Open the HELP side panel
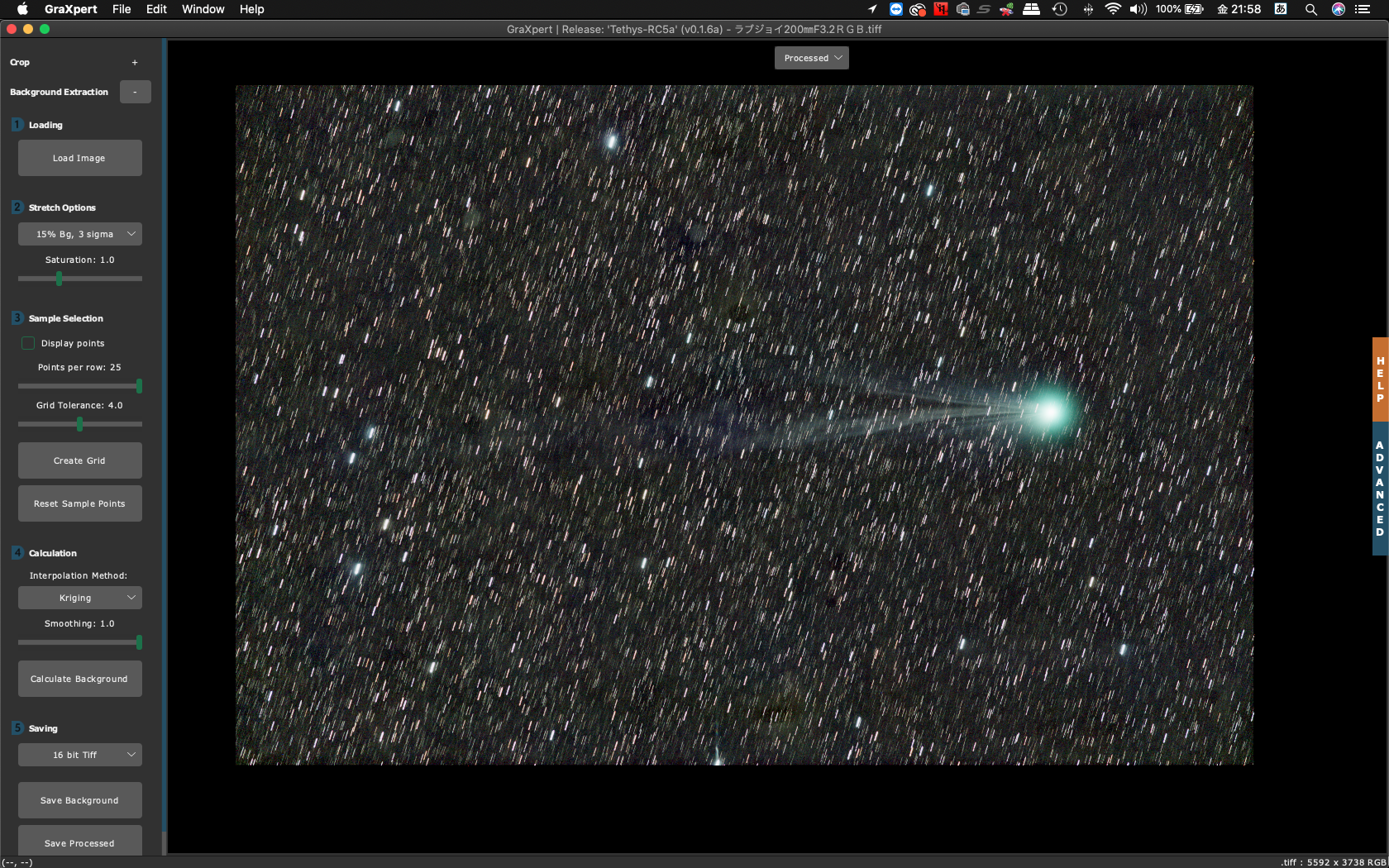 [1380, 379]
